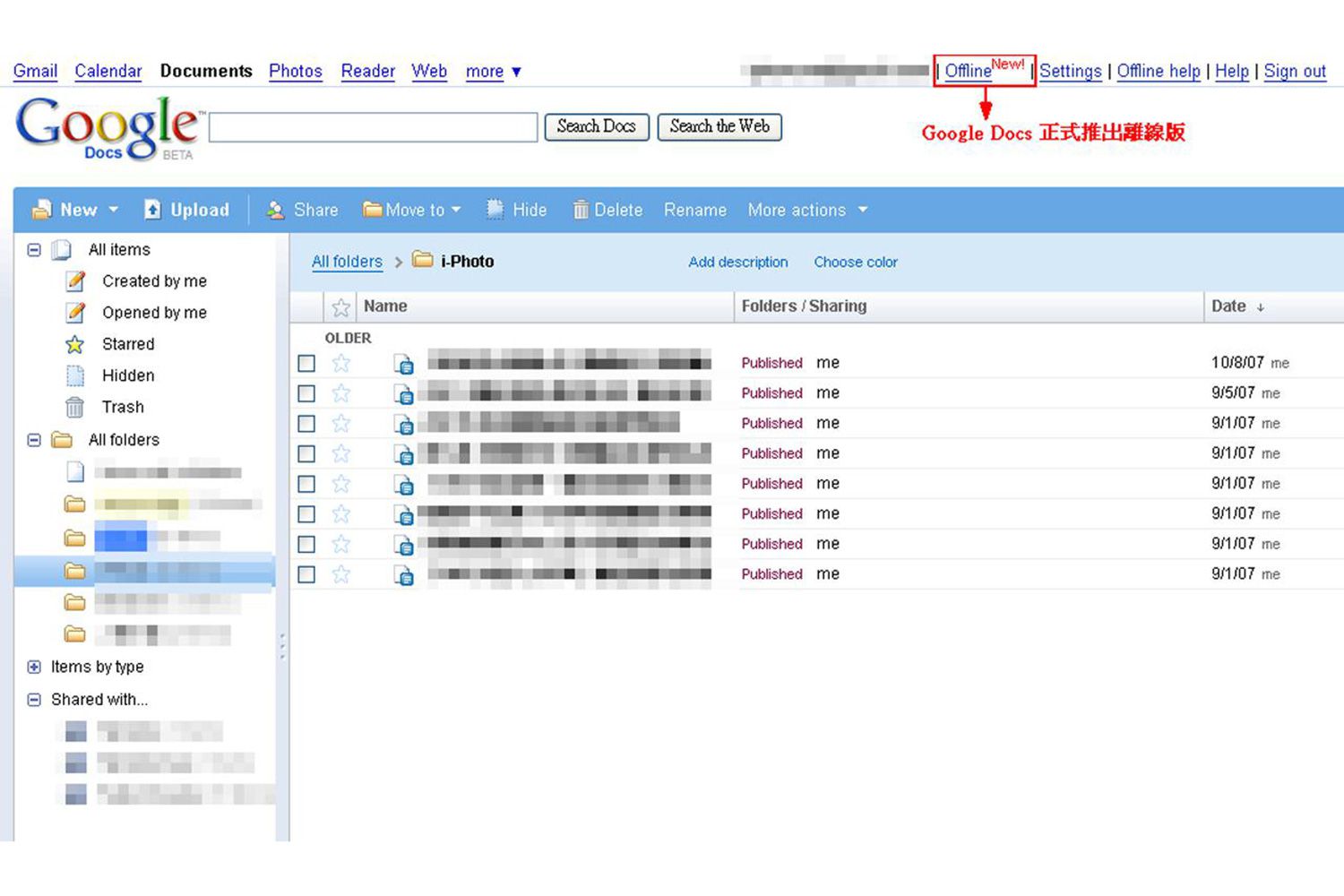Click the Trash bin icon in sidebar

(x=75, y=408)
